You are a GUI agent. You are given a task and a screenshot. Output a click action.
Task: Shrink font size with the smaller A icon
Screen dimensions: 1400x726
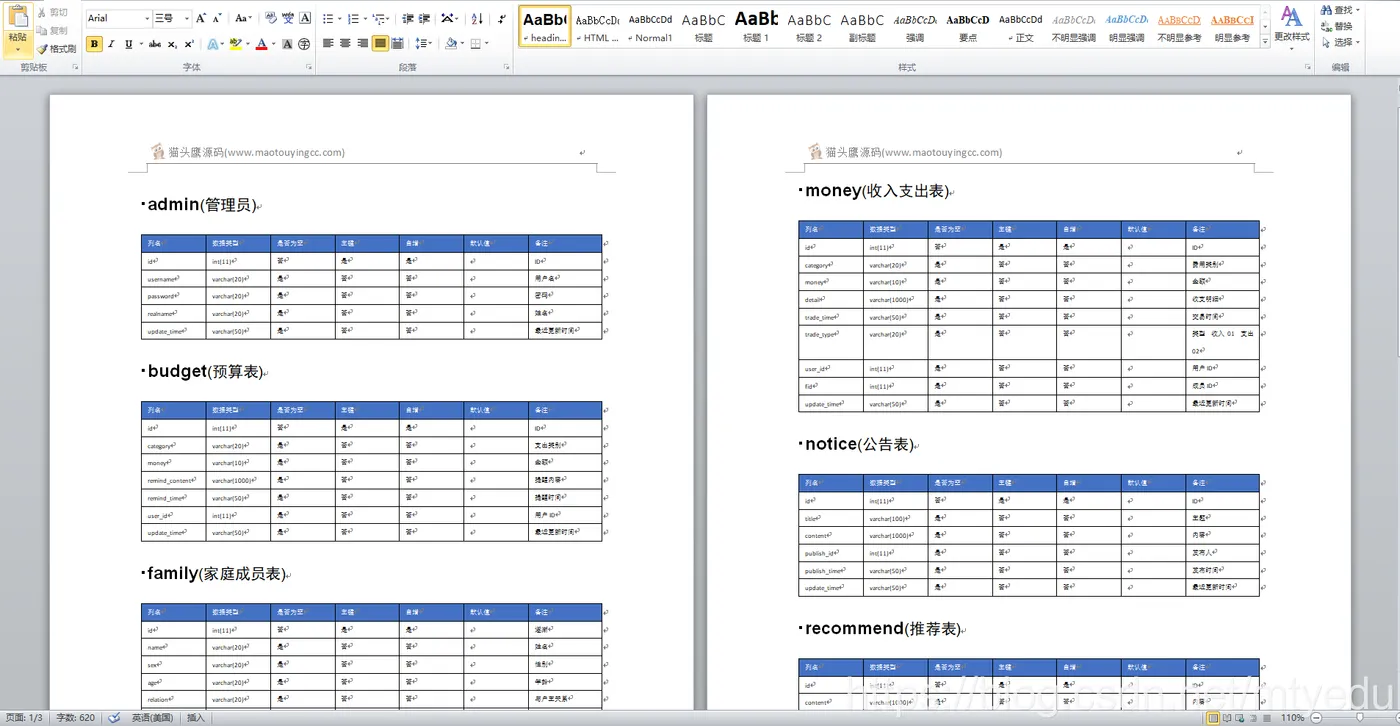tap(217, 18)
